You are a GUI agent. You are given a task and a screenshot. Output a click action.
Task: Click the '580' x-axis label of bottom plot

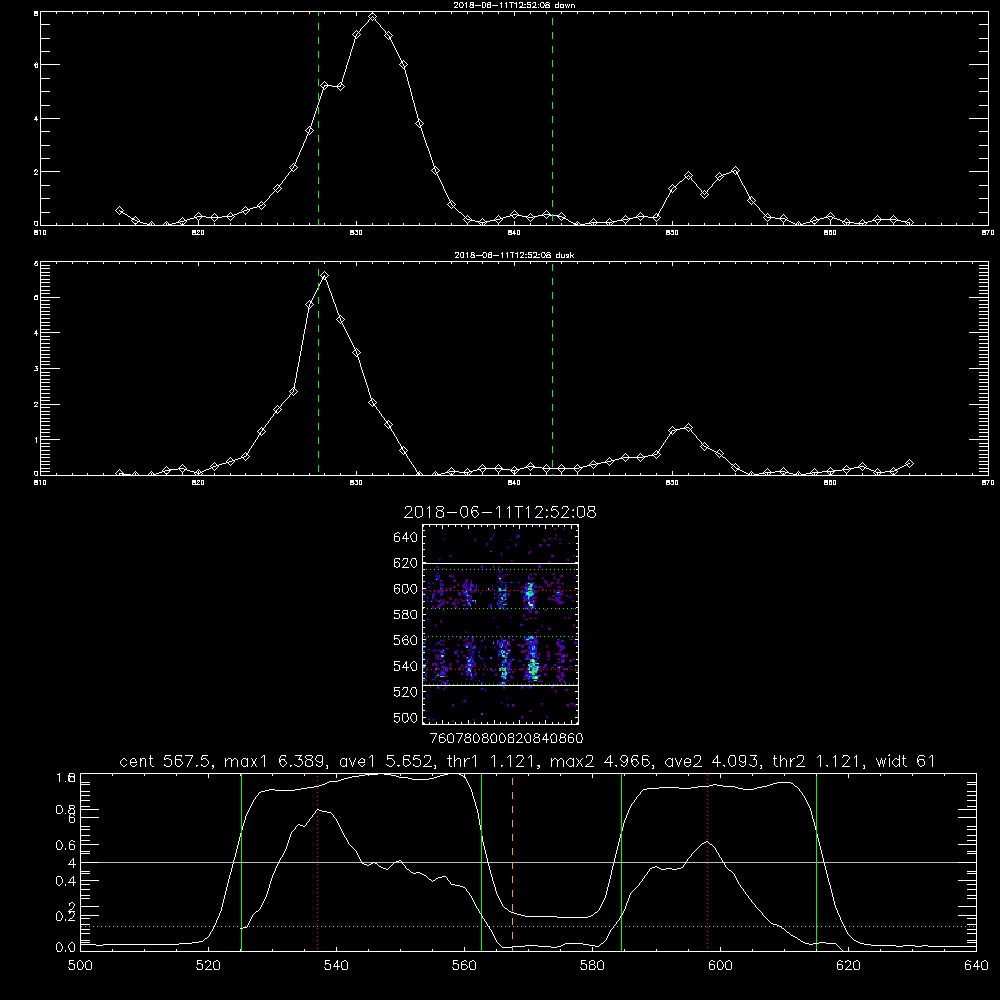click(592, 966)
